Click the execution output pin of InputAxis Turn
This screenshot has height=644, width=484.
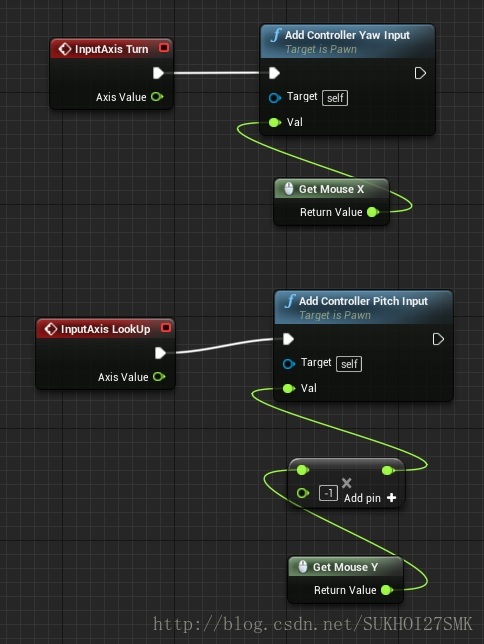pyautogui.click(x=159, y=73)
